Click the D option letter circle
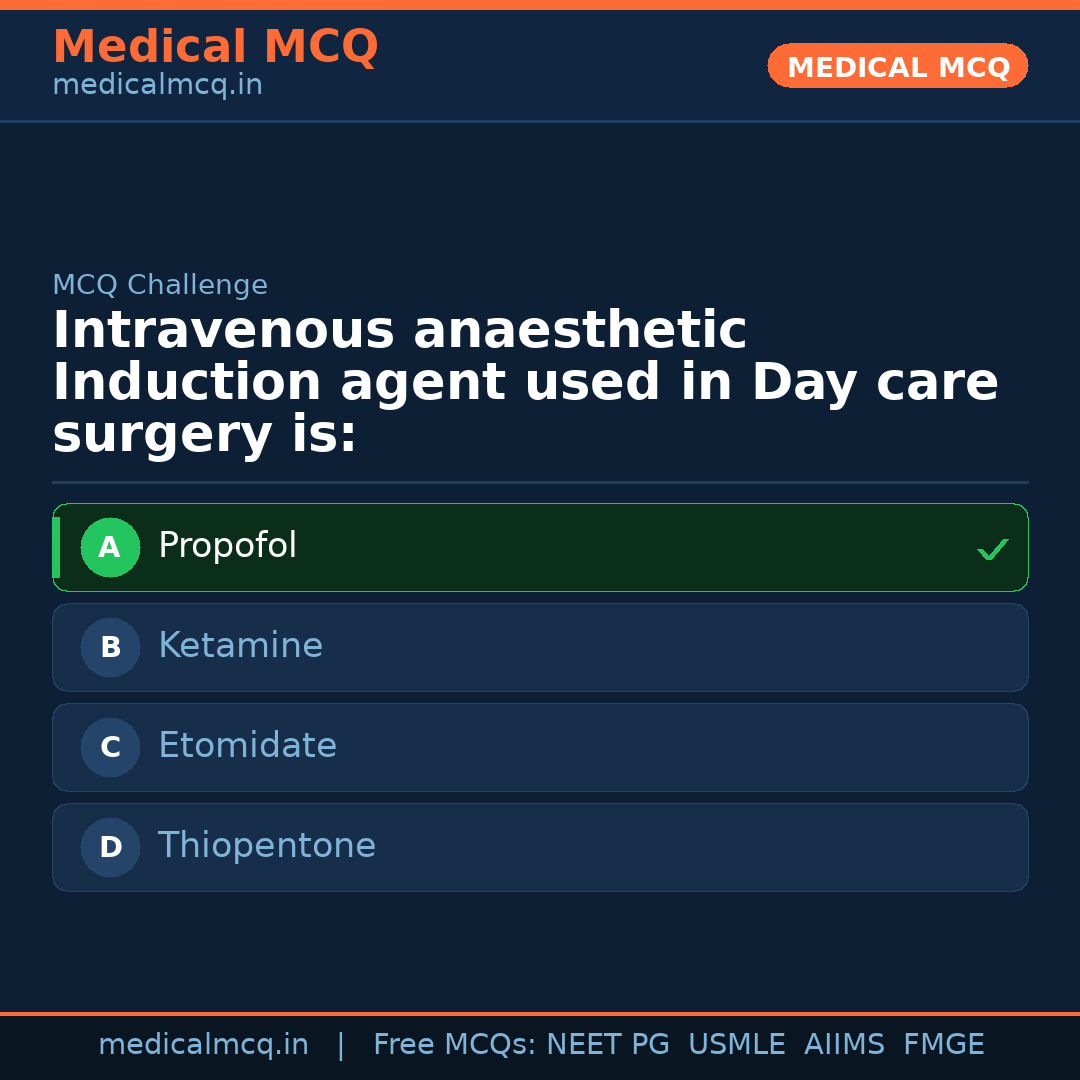 [110, 847]
